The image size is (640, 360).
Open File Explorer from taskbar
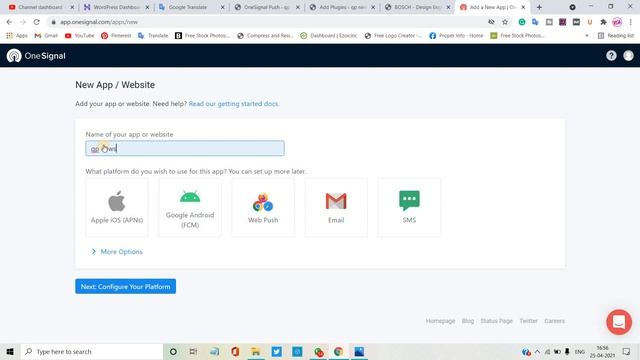pyautogui.click(x=256, y=351)
